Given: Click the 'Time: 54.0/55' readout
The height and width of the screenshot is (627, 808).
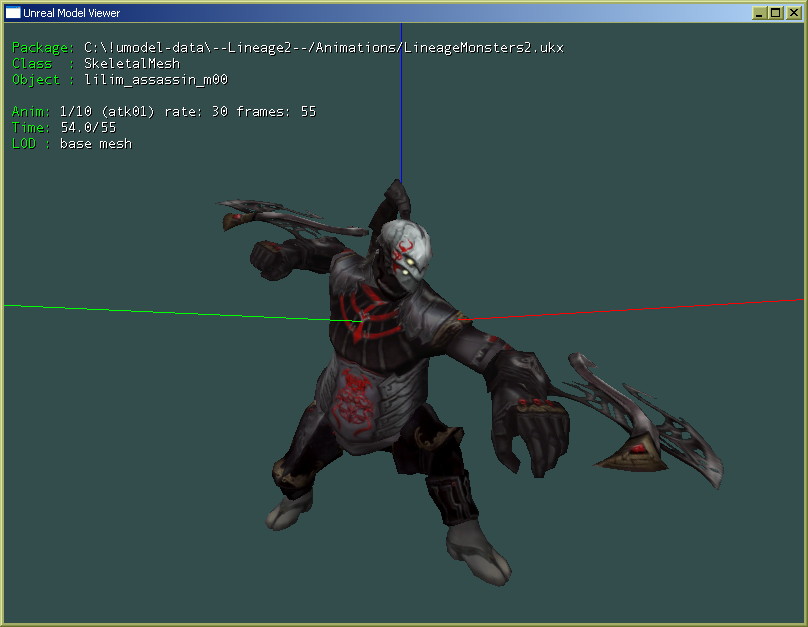Looking at the screenshot, I should click(x=64, y=128).
